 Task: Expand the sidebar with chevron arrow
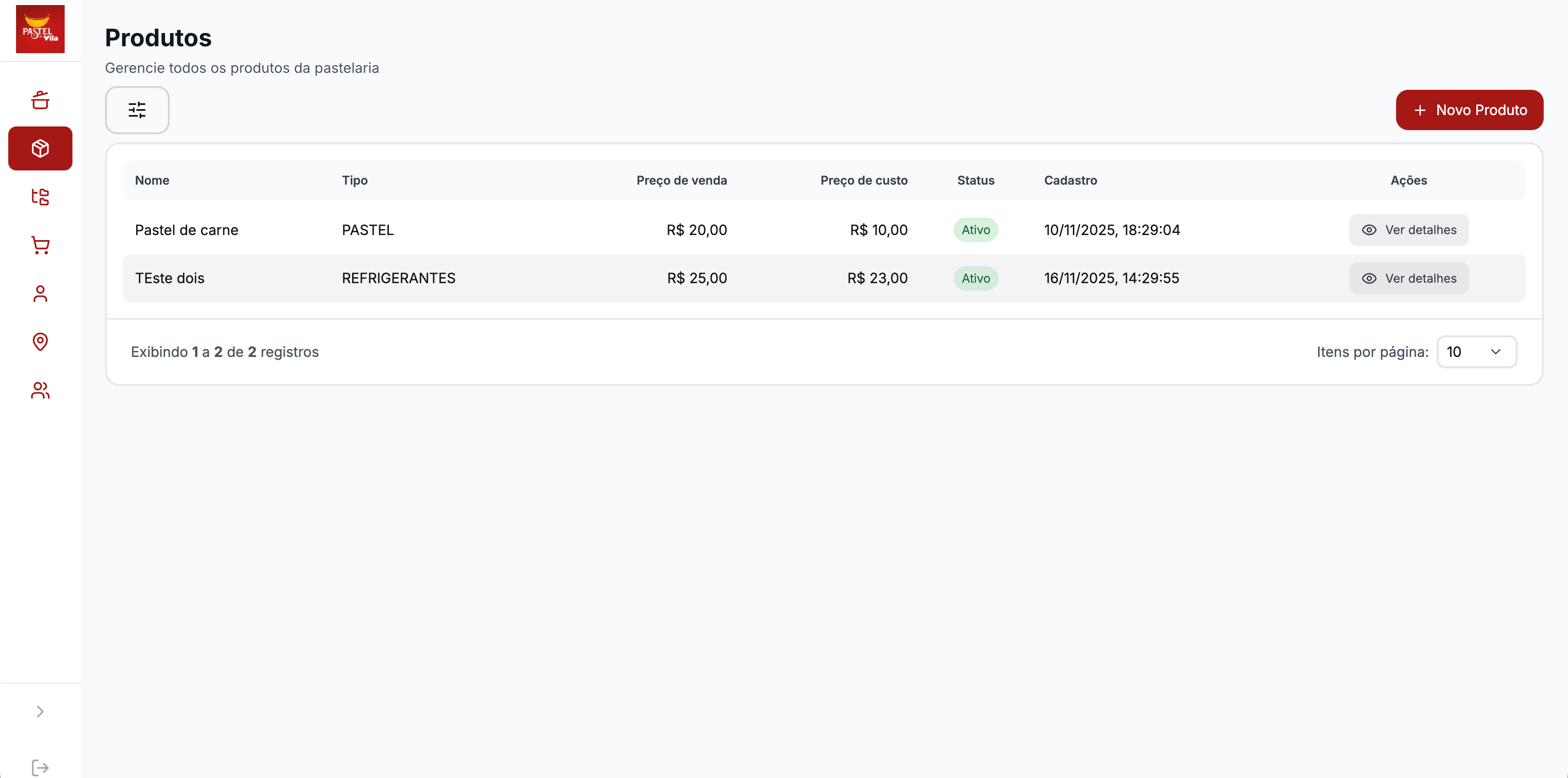click(40, 711)
